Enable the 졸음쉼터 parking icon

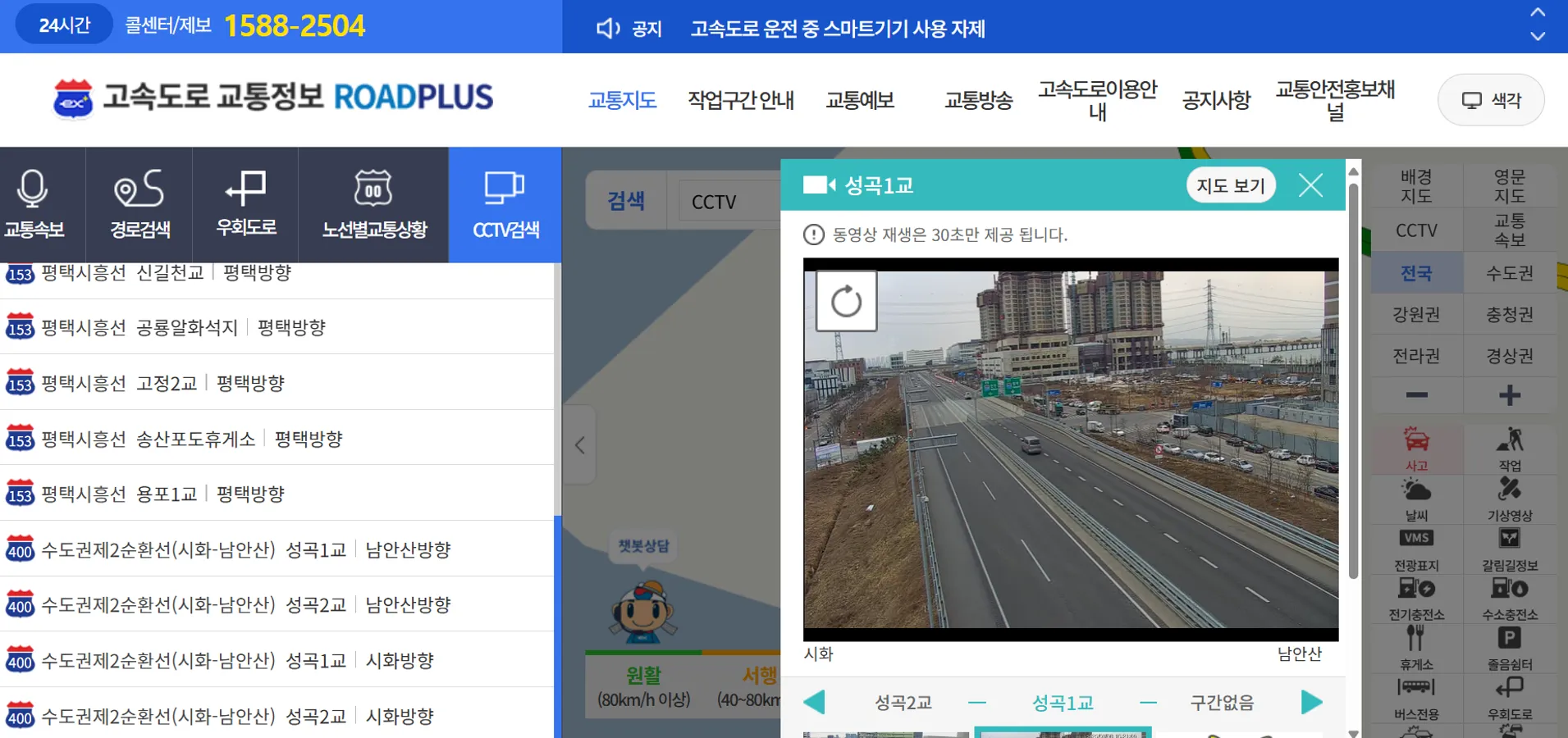tap(1511, 646)
